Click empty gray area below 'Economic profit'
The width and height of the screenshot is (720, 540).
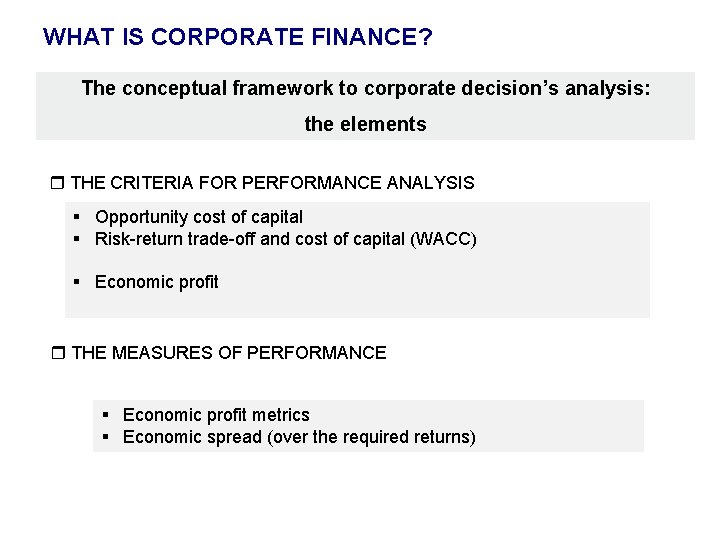(357, 305)
